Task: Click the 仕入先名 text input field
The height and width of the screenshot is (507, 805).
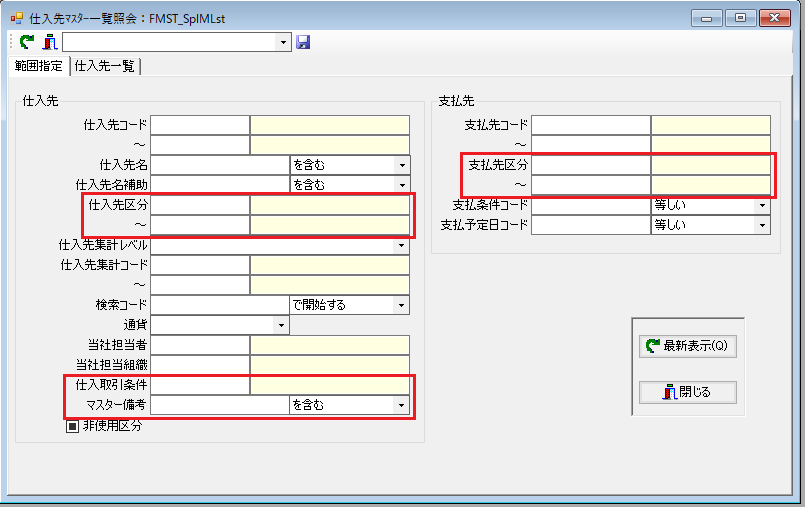Action: pos(220,165)
